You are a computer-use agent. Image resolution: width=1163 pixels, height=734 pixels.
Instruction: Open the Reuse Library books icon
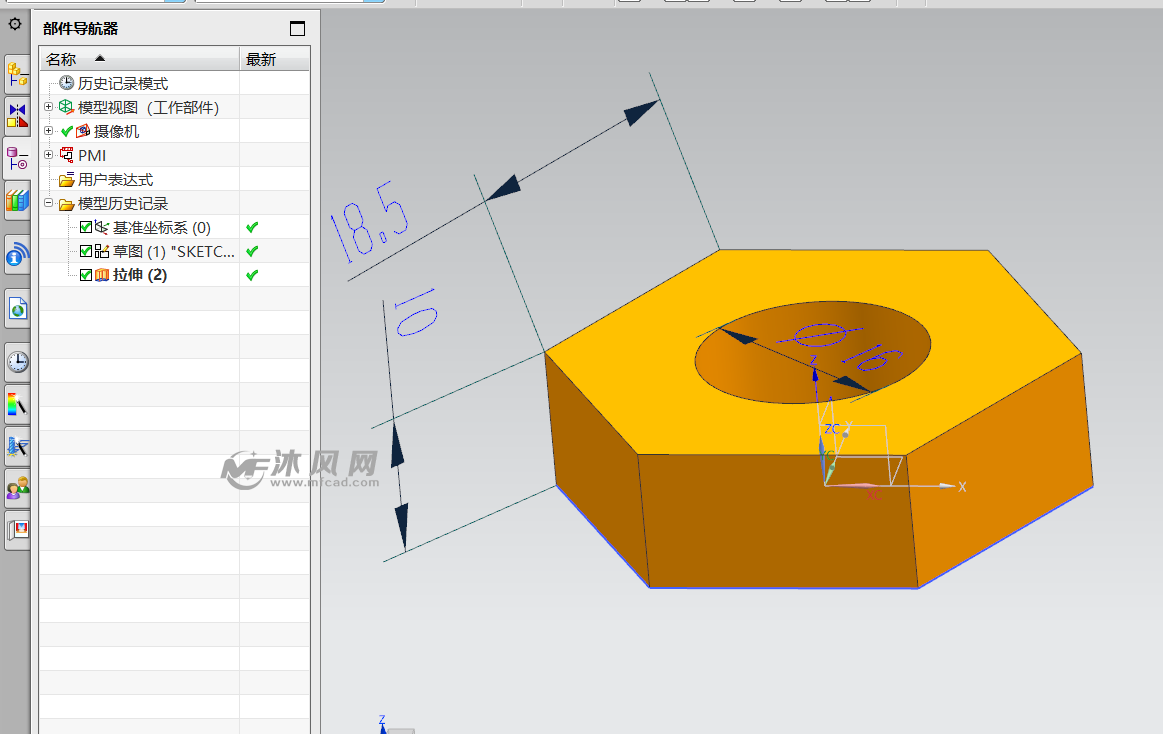click(17, 200)
